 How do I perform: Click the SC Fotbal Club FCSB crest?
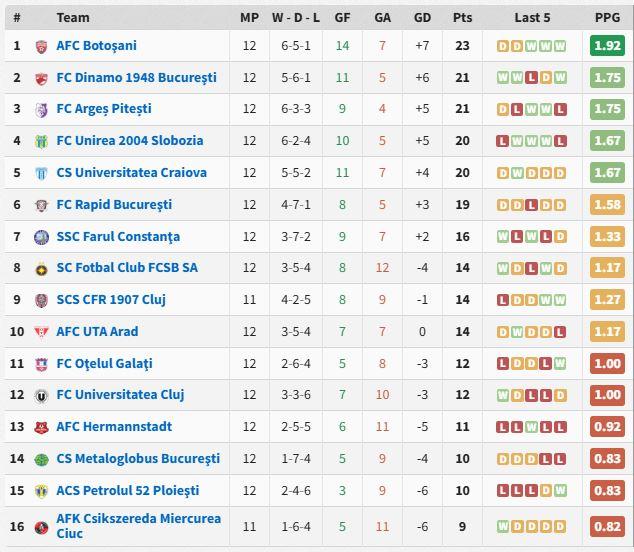click(x=41, y=268)
